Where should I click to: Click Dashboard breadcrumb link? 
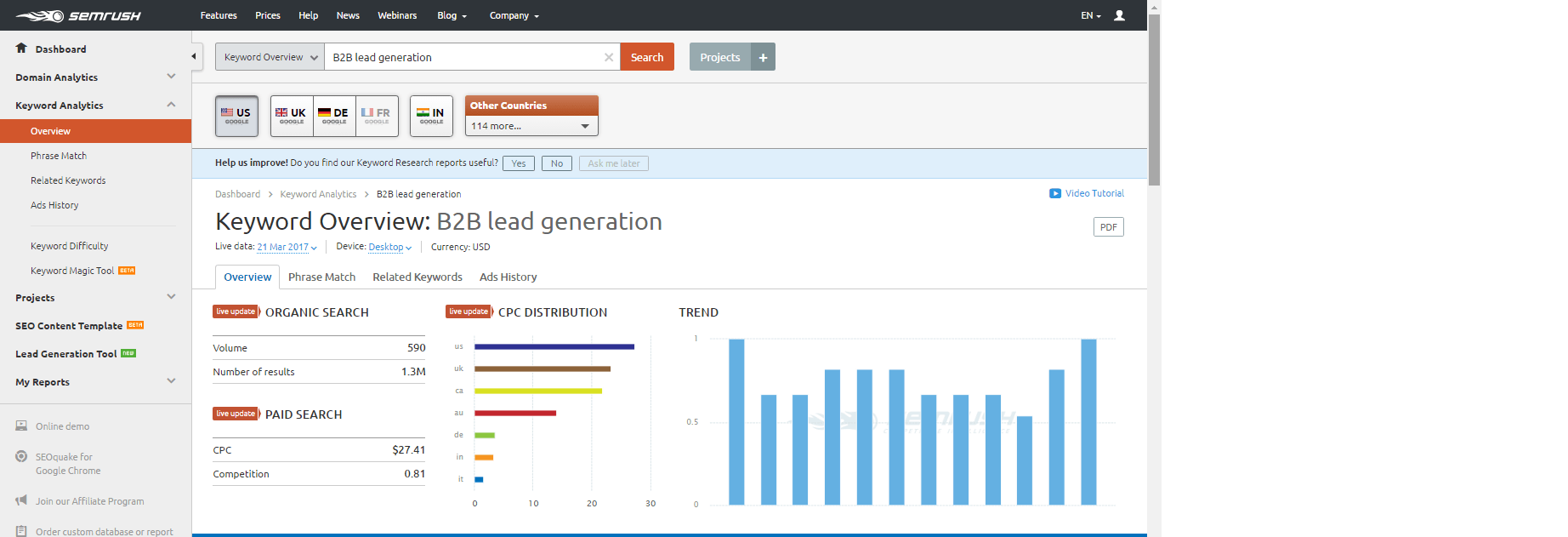click(x=237, y=194)
